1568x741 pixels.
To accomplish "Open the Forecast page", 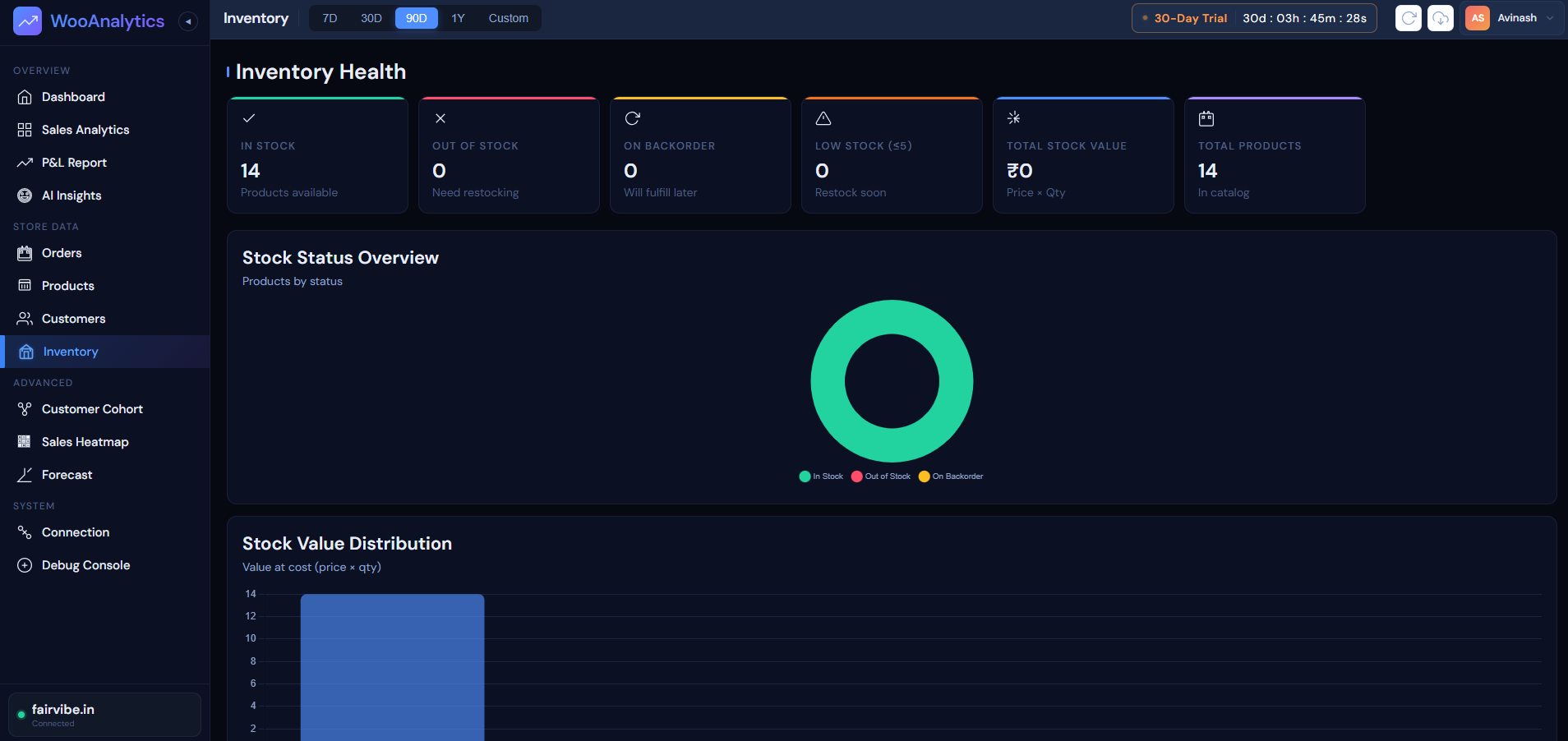I will 67,474.
